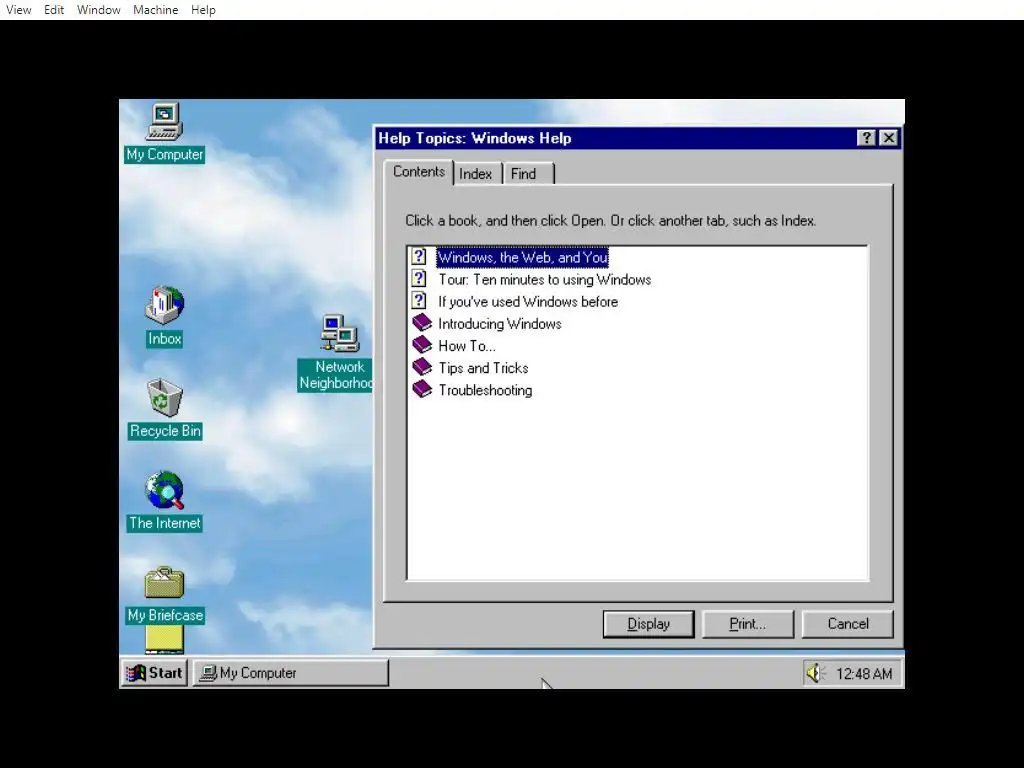Click the Cancel button
Screen dimensions: 1024x768
tap(848, 624)
